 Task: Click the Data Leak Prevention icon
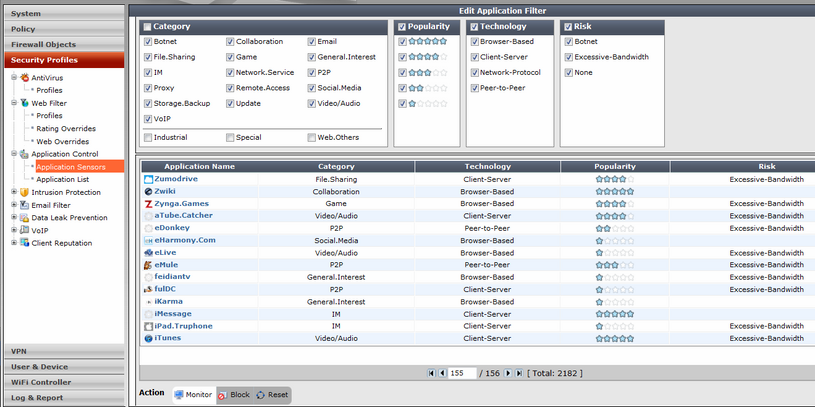coord(24,218)
